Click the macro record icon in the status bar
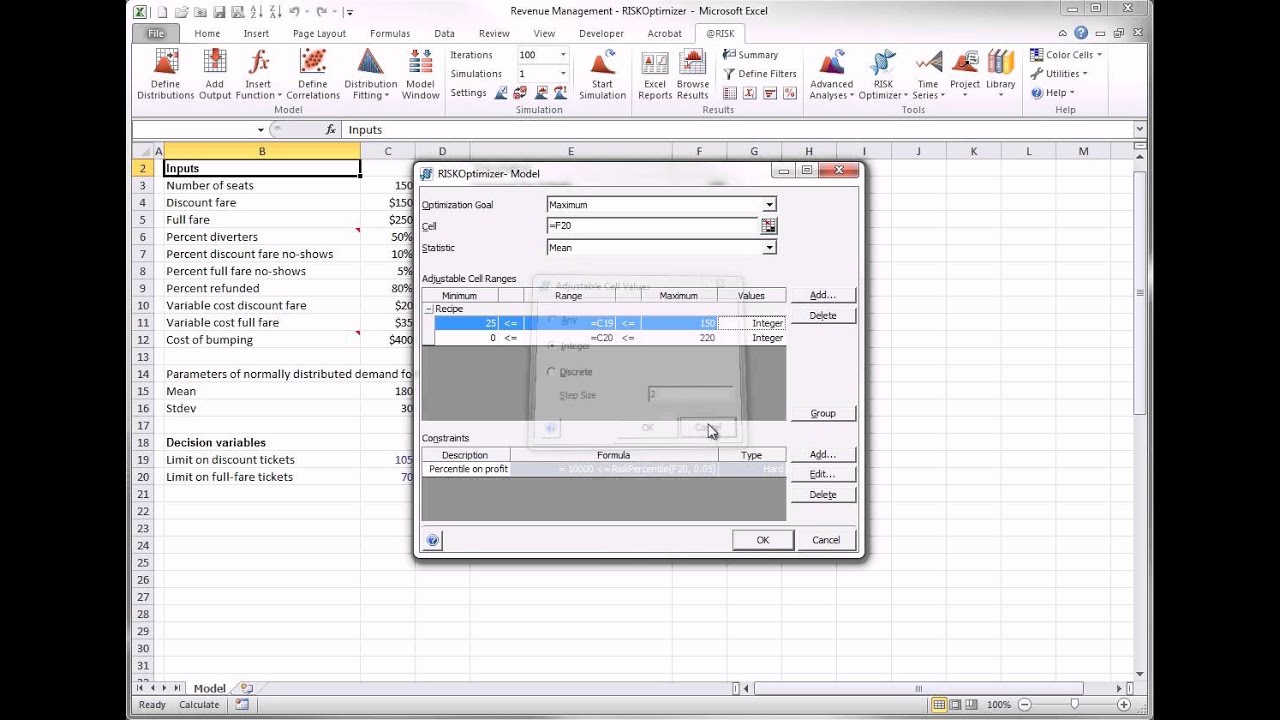 (242, 705)
